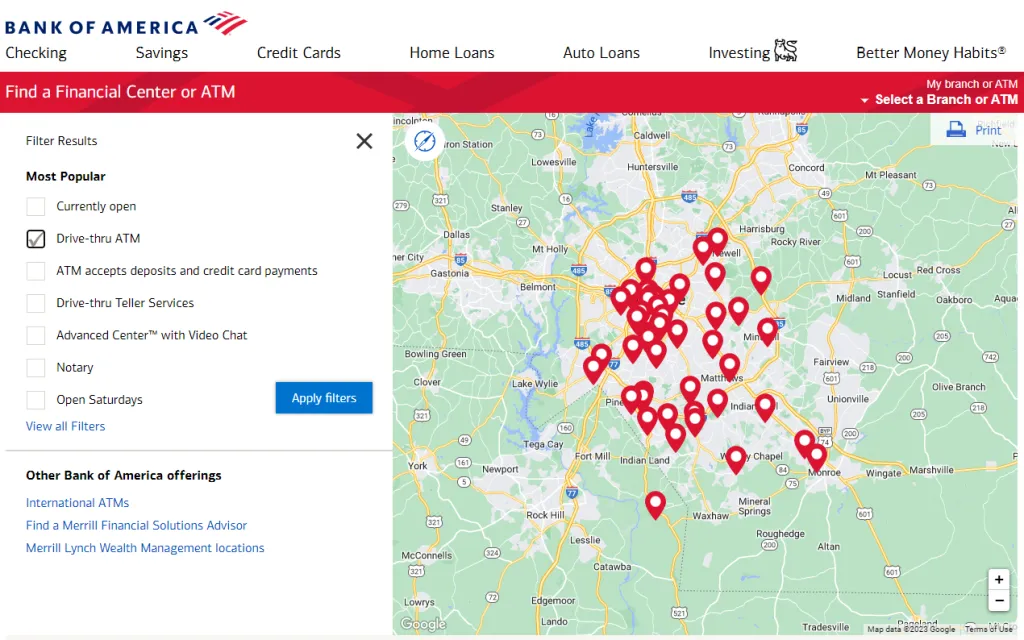Click the printer icon
The height and width of the screenshot is (640, 1024).
click(956, 129)
